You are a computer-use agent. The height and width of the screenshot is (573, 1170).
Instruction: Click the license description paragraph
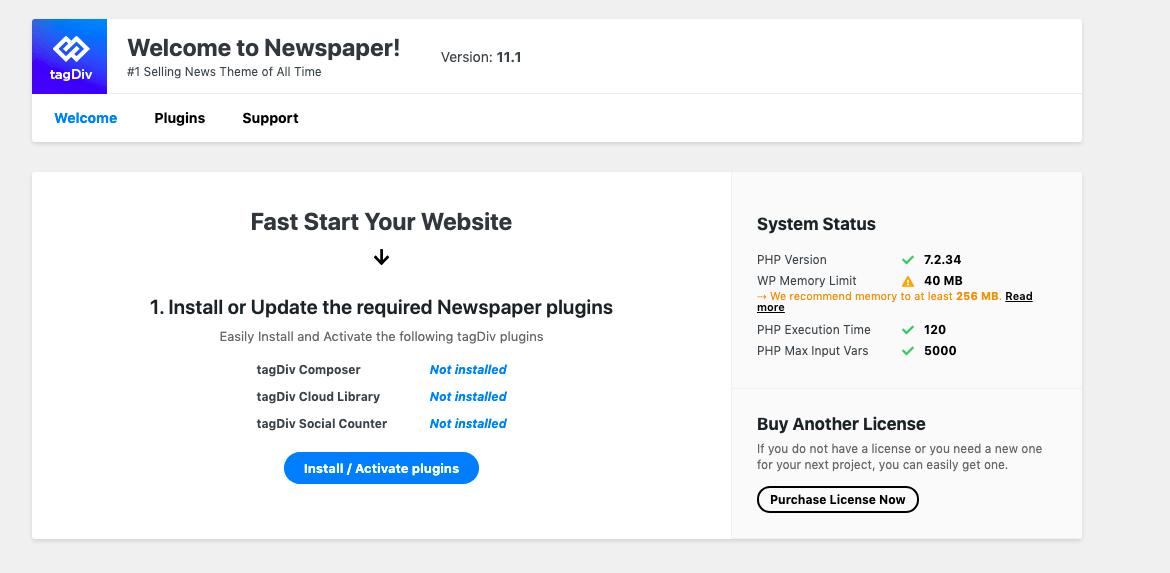(x=899, y=457)
